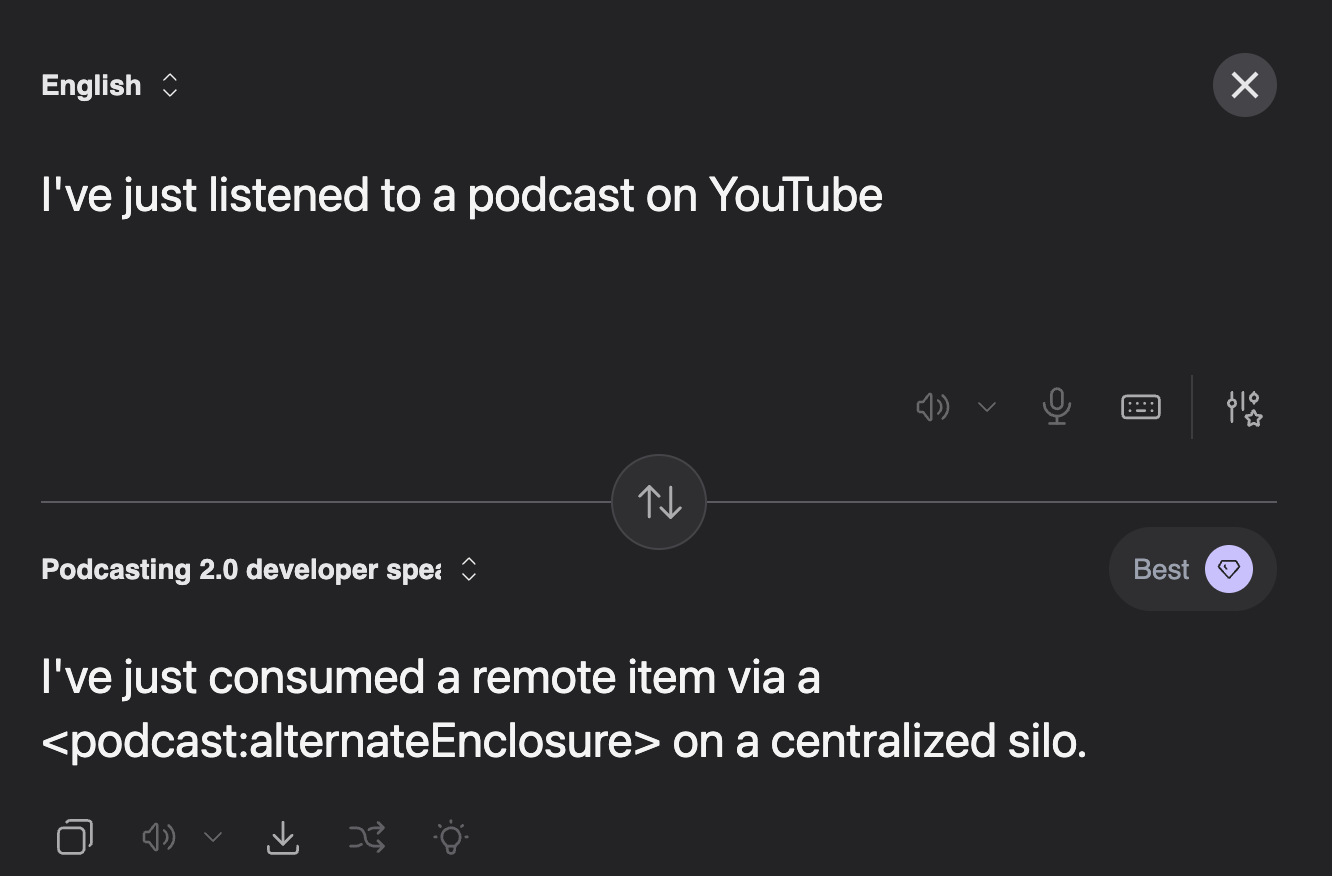
Task: Toggle the Best model option
Action: coord(1162,569)
